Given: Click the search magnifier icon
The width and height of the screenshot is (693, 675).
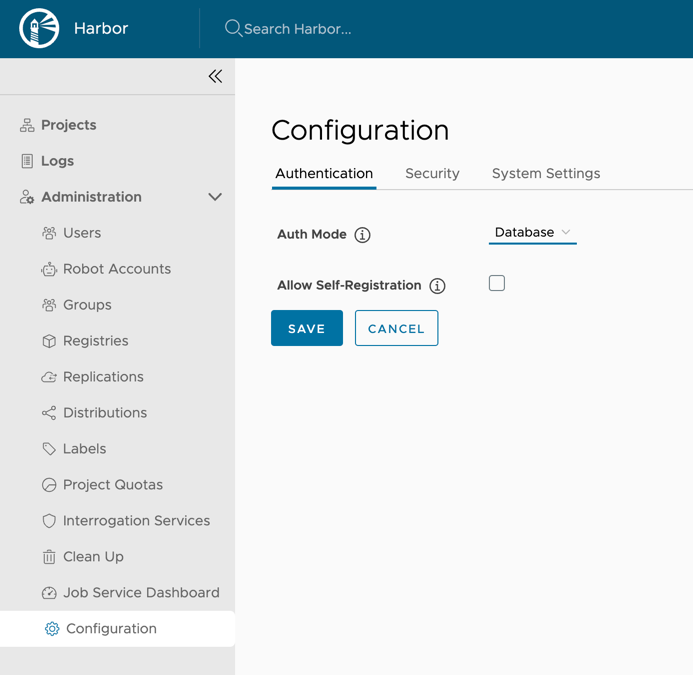Looking at the screenshot, I should tap(233, 29).
